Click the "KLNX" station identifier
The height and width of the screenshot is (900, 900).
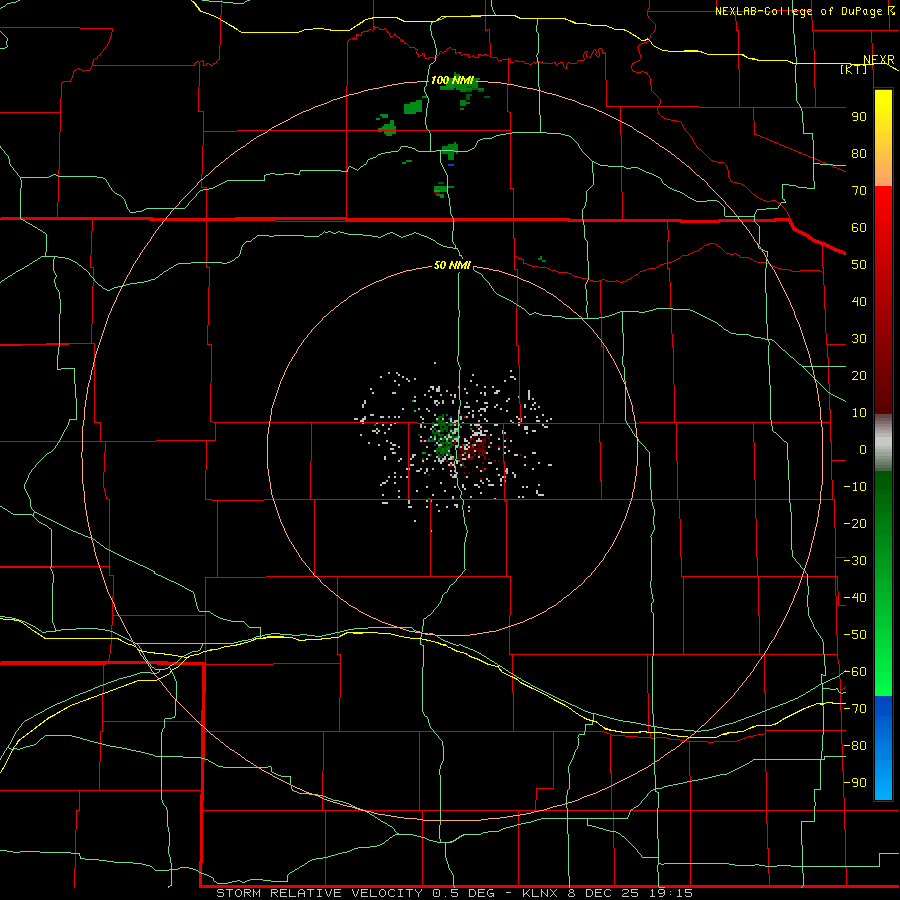click(x=540, y=893)
